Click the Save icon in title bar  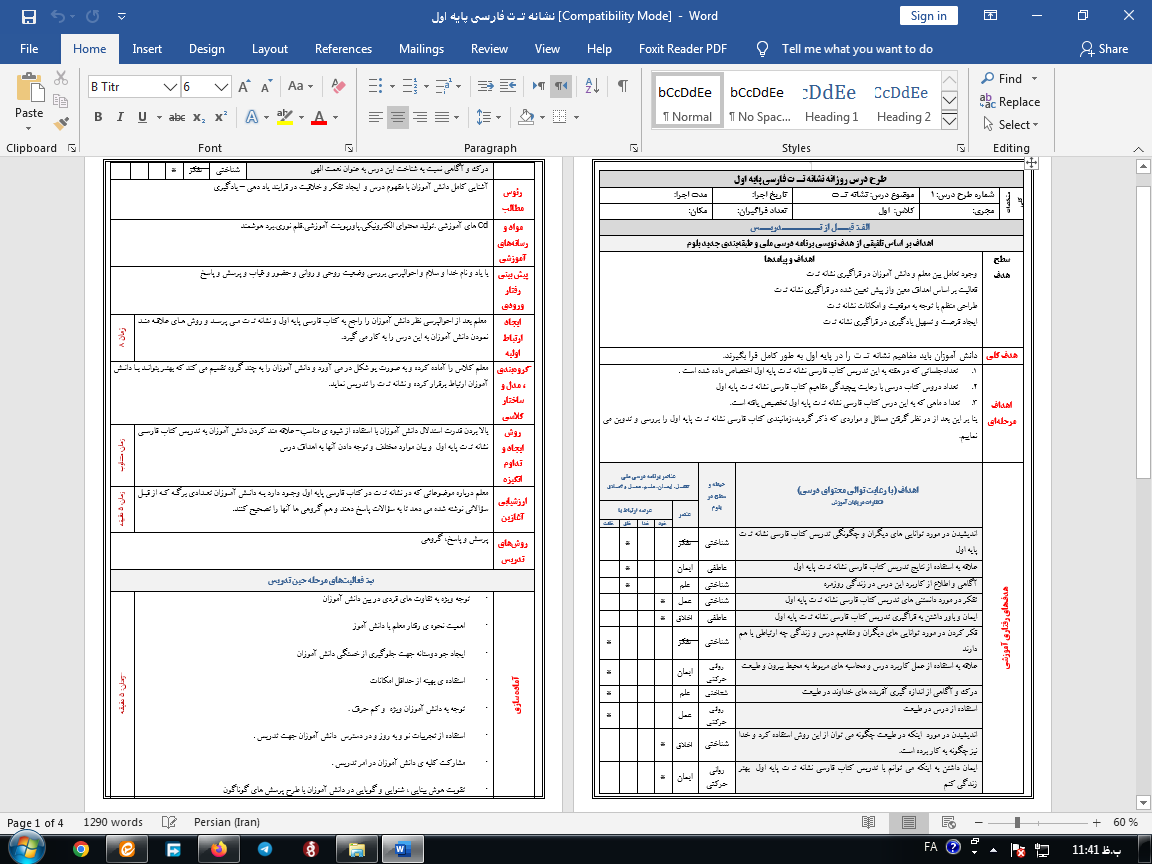28,16
